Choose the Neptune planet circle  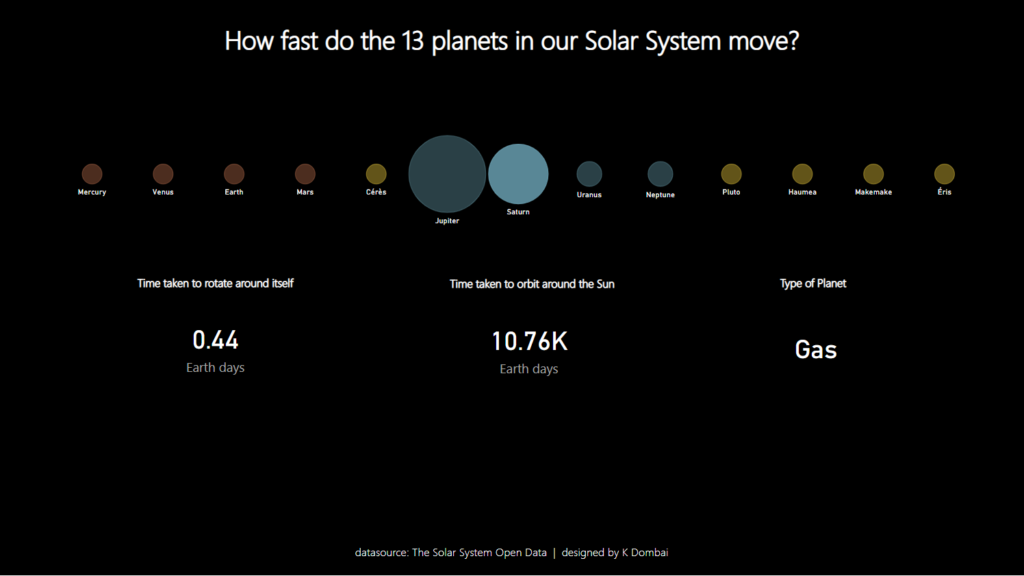(x=660, y=174)
